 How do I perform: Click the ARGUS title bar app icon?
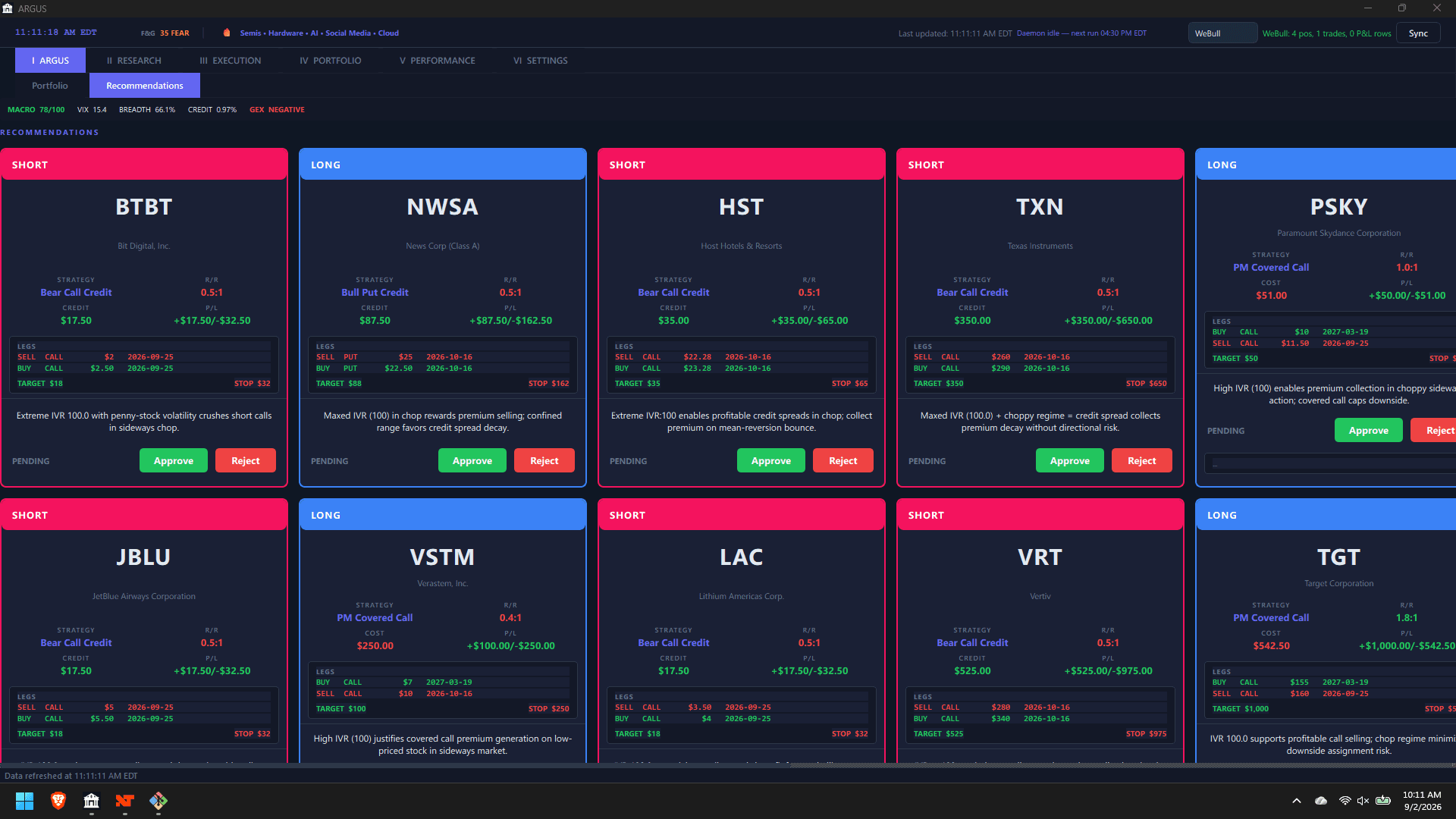point(8,8)
